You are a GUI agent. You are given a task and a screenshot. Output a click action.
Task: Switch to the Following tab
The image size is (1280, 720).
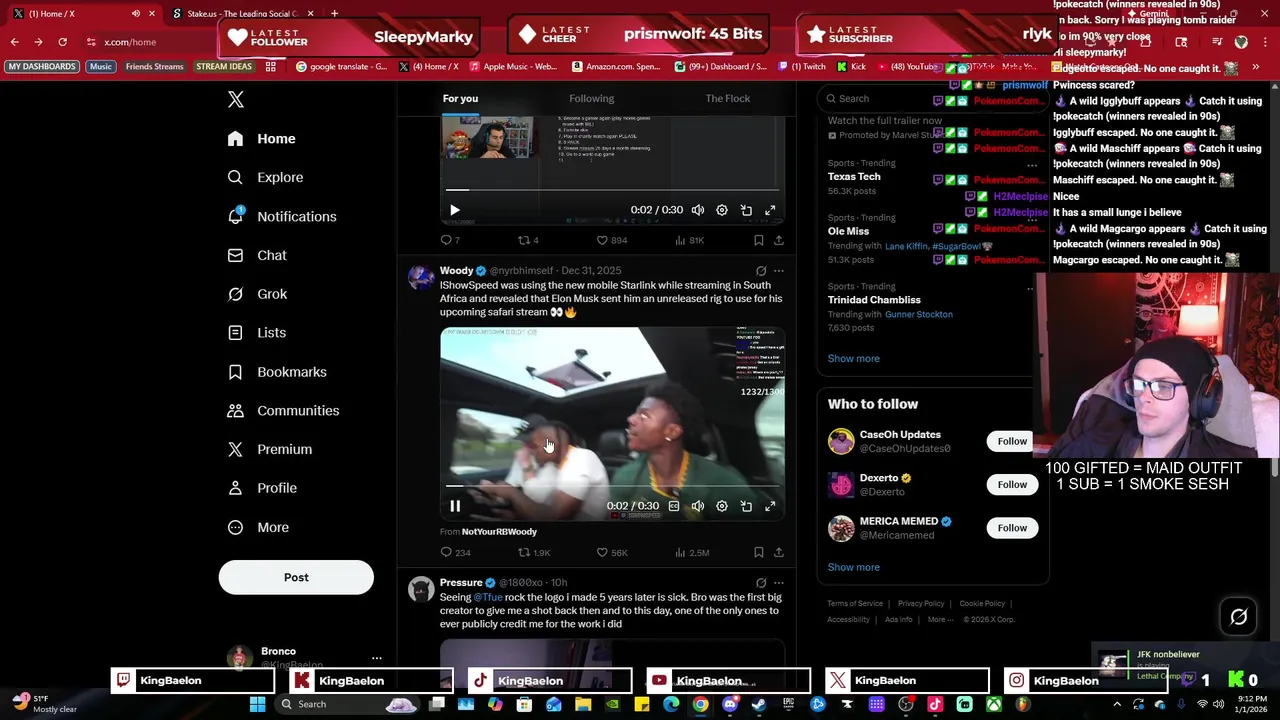[592, 98]
